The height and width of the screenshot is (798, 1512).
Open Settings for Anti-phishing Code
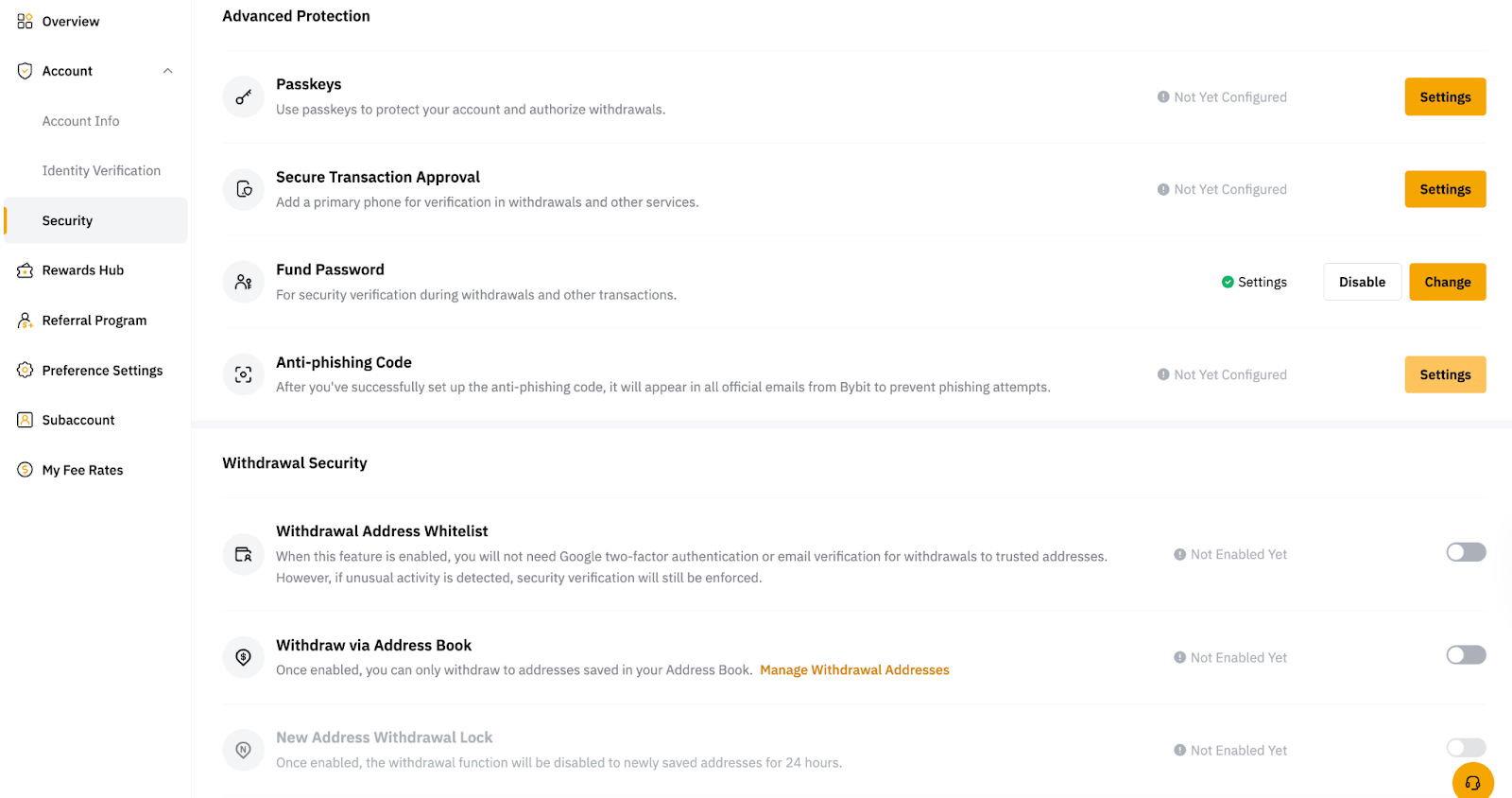click(x=1445, y=374)
